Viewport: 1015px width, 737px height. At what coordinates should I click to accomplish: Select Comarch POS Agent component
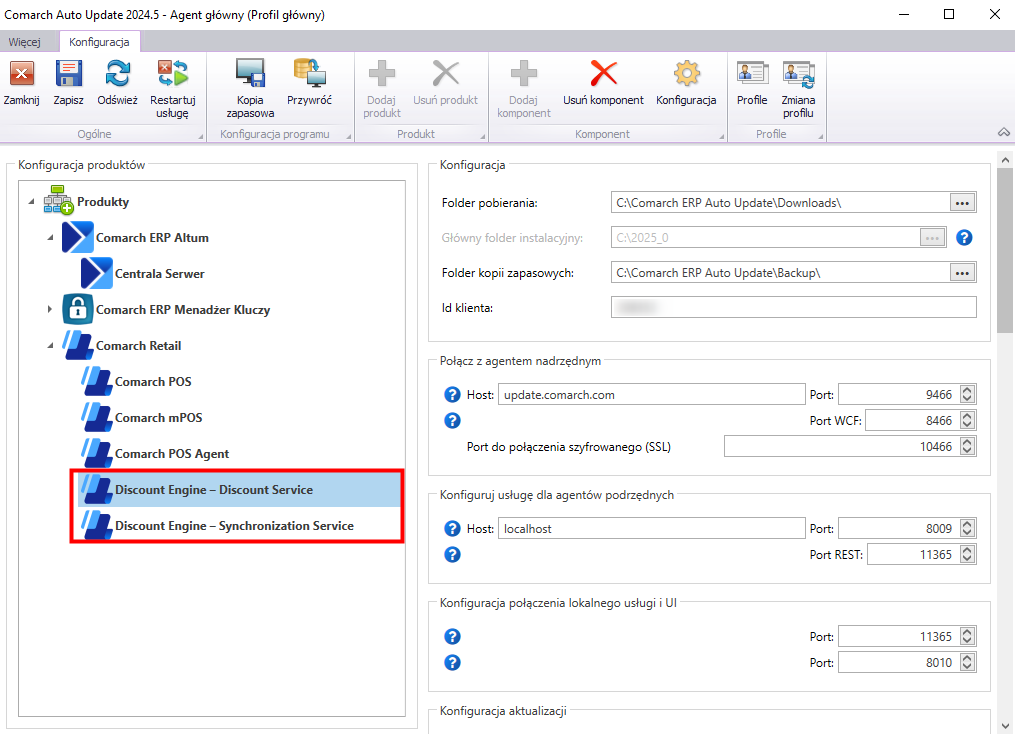pyautogui.click(x=172, y=454)
